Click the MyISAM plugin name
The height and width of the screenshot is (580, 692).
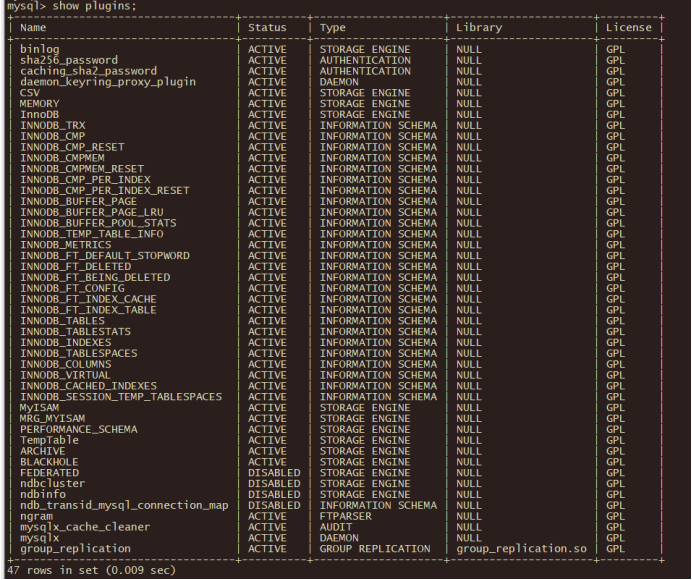pyautogui.click(x=39, y=408)
